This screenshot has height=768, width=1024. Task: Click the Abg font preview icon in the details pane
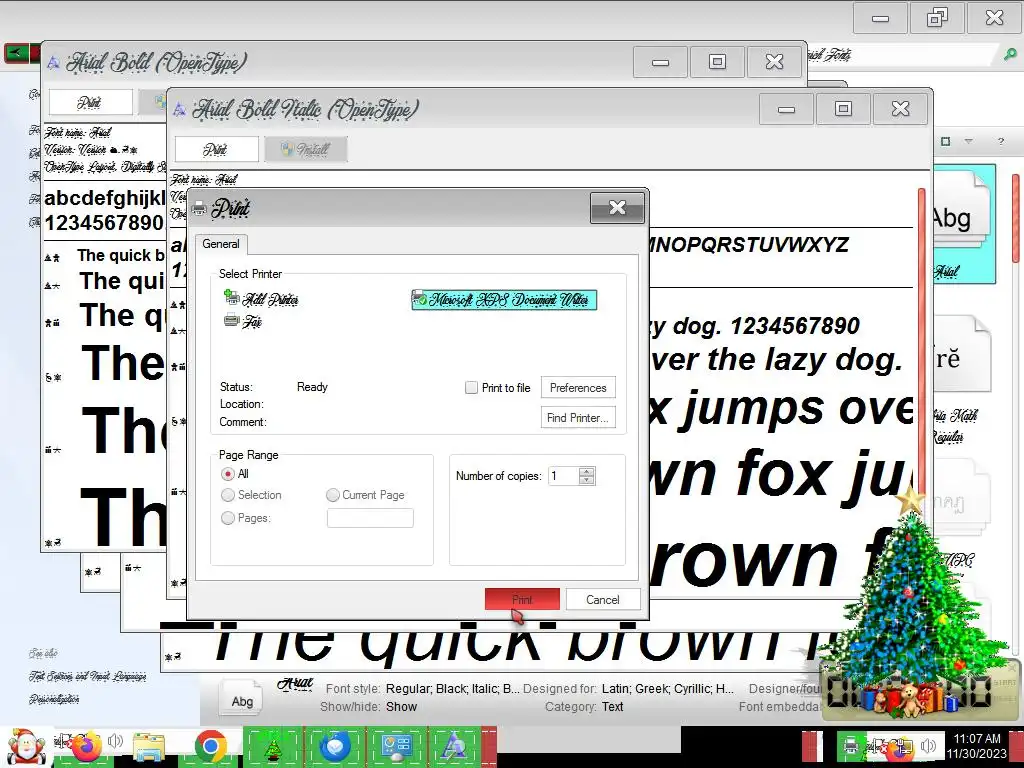(242, 700)
